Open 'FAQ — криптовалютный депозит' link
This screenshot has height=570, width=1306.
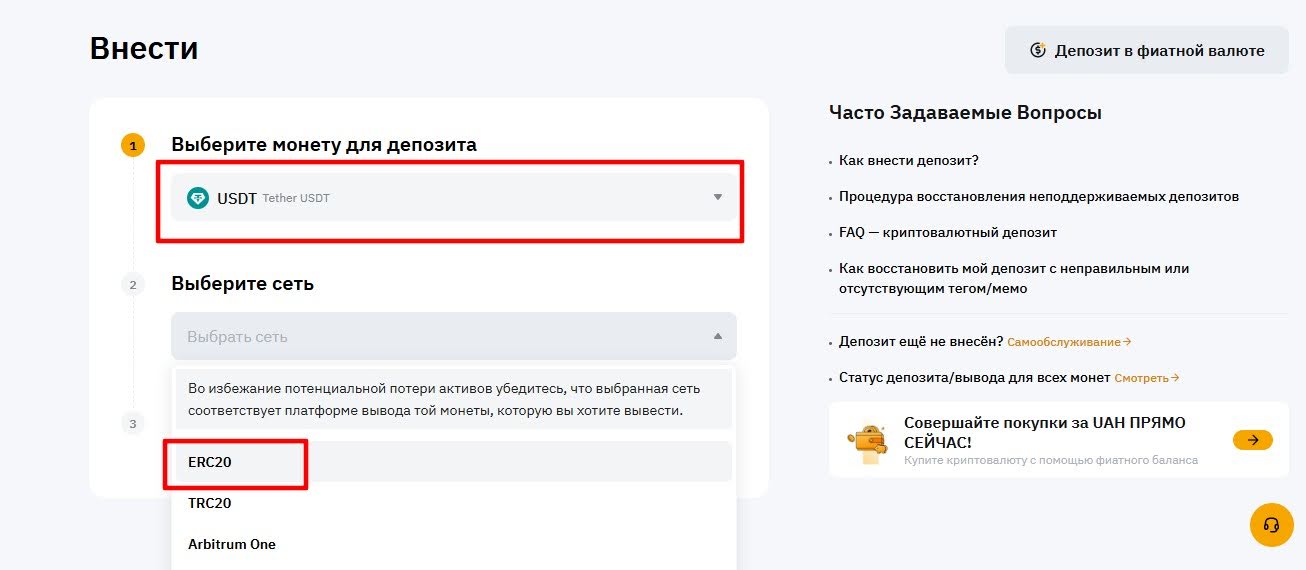point(948,232)
